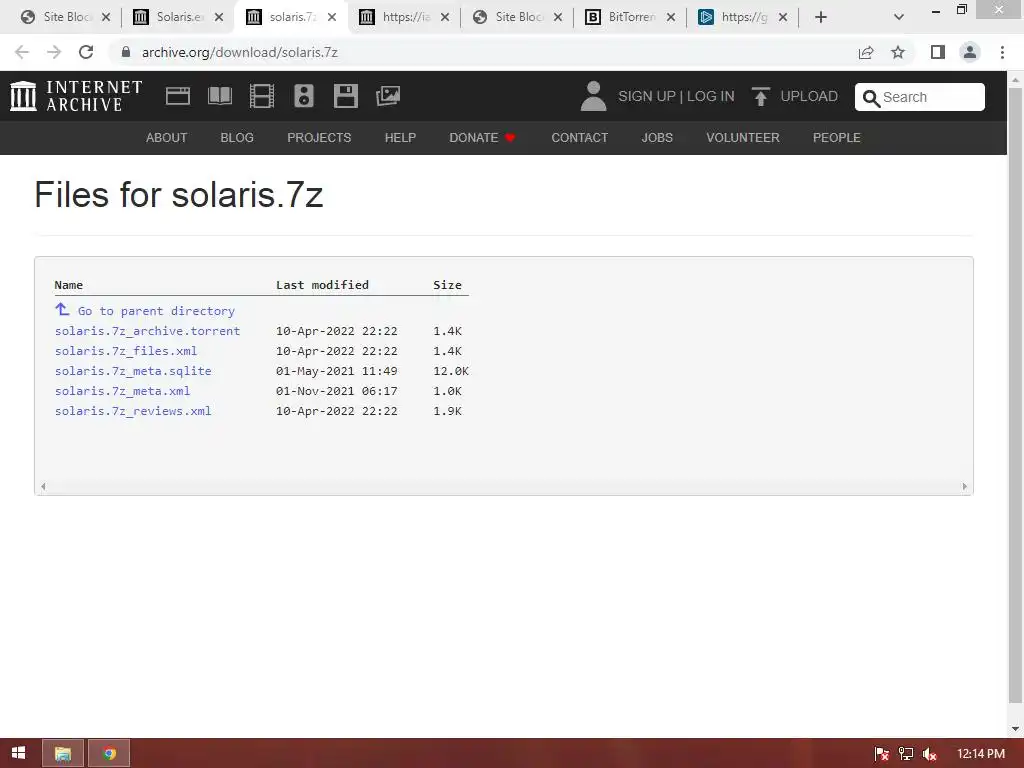Click the address bar URL

pos(240,52)
